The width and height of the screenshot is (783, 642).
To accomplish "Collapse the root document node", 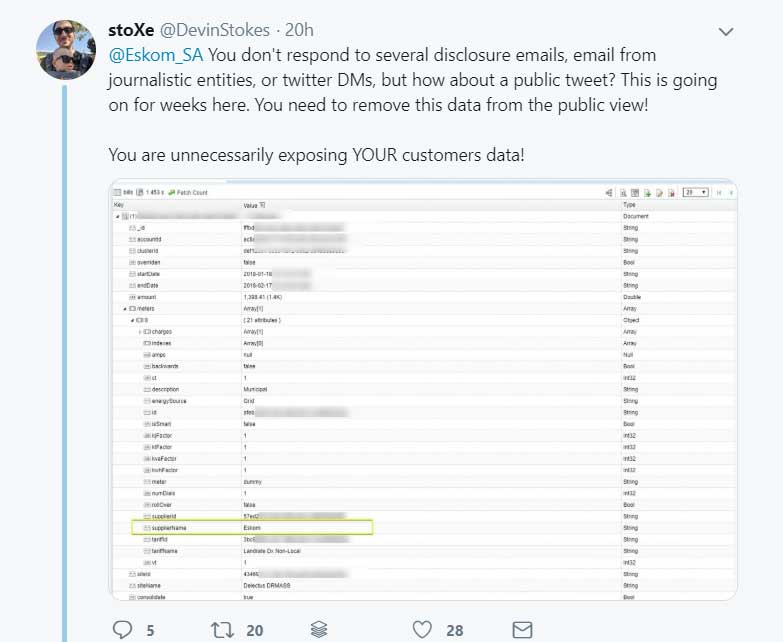I will coord(117,216).
